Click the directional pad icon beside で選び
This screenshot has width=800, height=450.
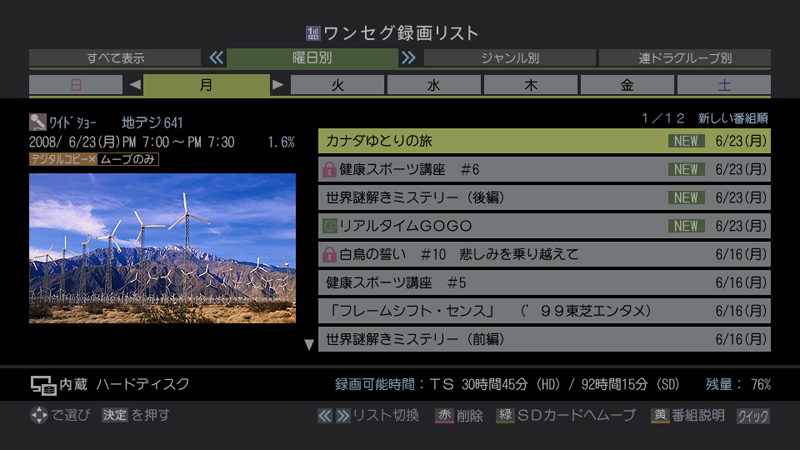pyautogui.click(x=39, y=415)
